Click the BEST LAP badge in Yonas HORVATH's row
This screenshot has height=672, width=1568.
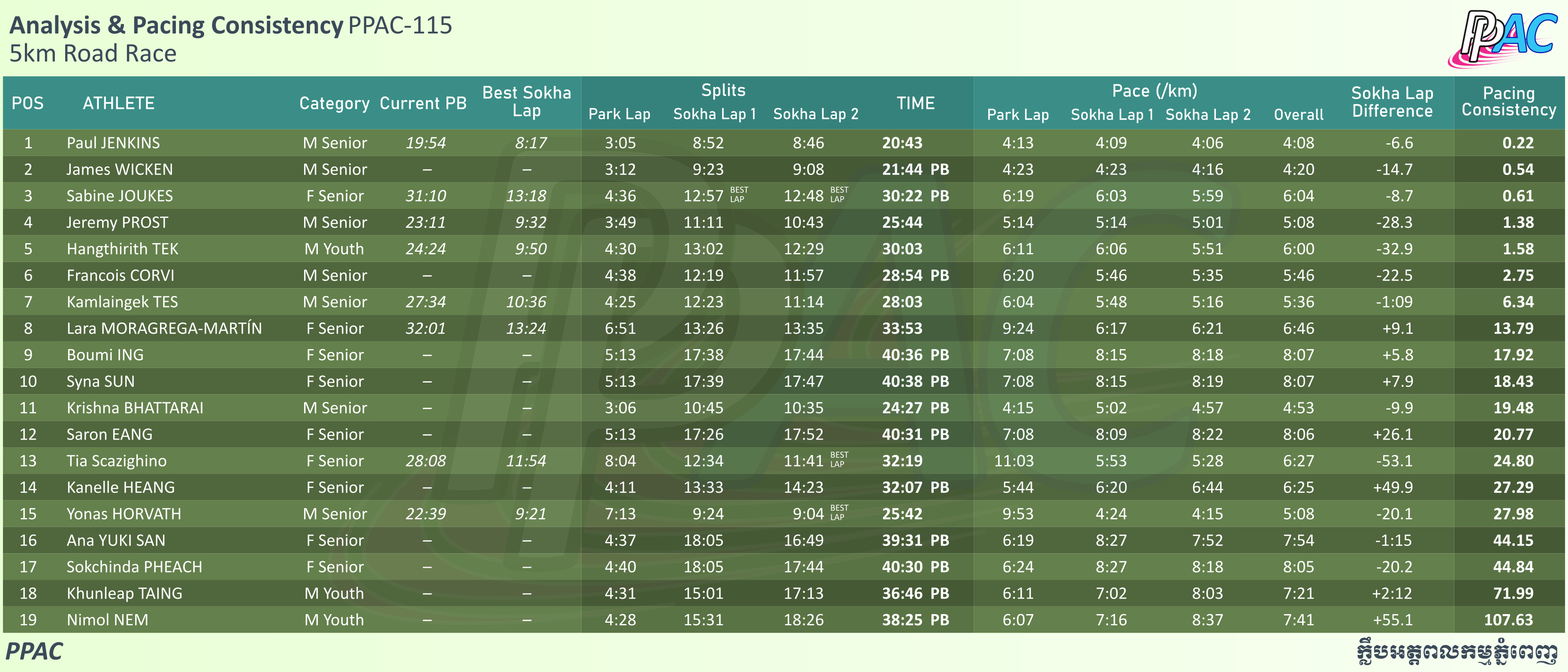[839, 512]
